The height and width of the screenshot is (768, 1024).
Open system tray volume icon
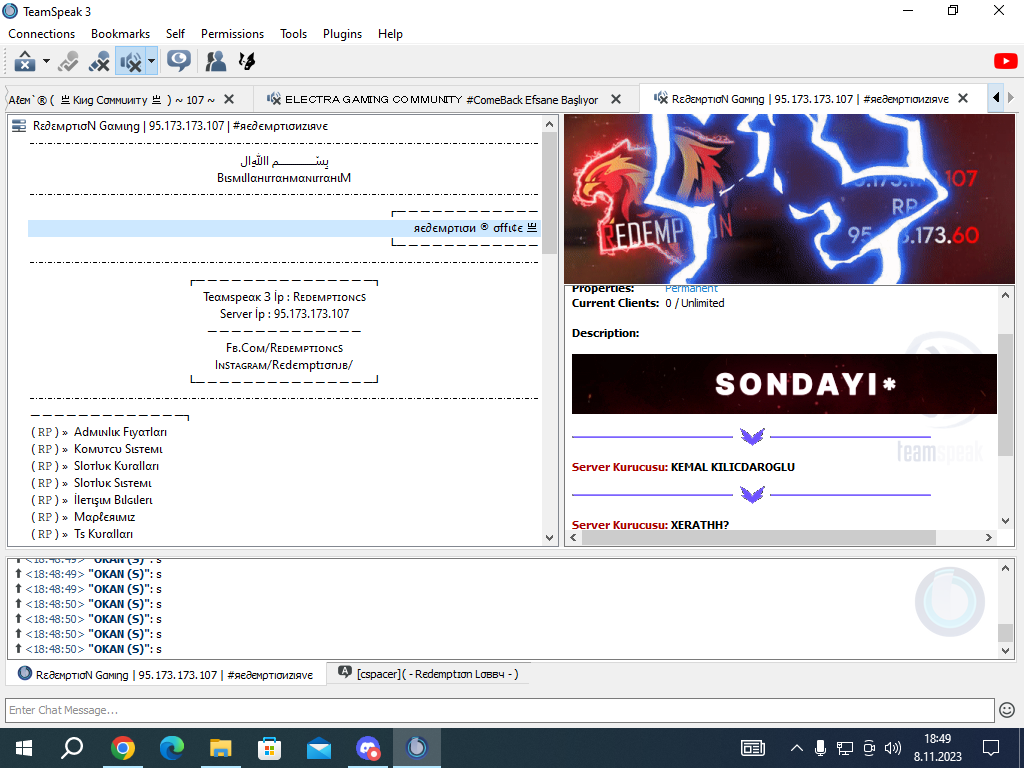pyautogui.click(x=892, y=748)
